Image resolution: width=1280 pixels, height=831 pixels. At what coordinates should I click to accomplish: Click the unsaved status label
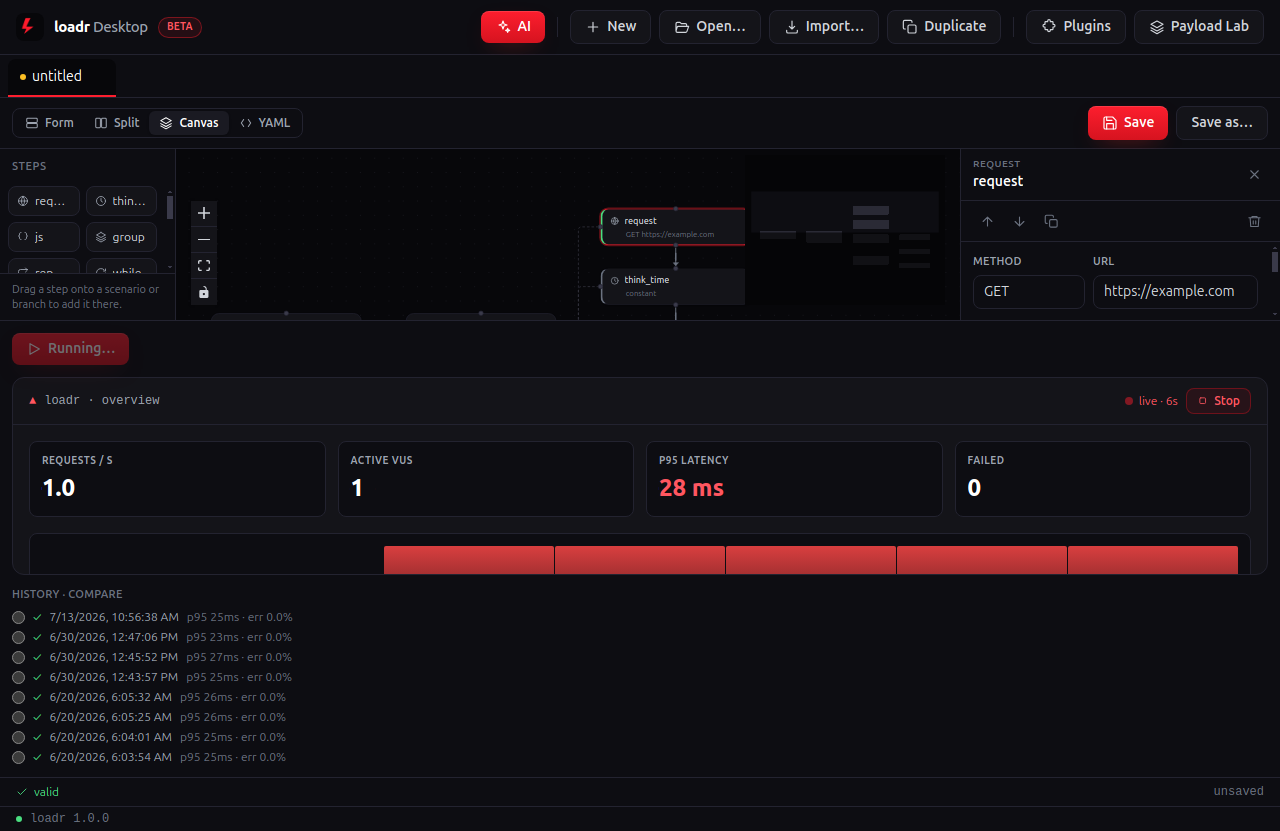[1239, 791]
